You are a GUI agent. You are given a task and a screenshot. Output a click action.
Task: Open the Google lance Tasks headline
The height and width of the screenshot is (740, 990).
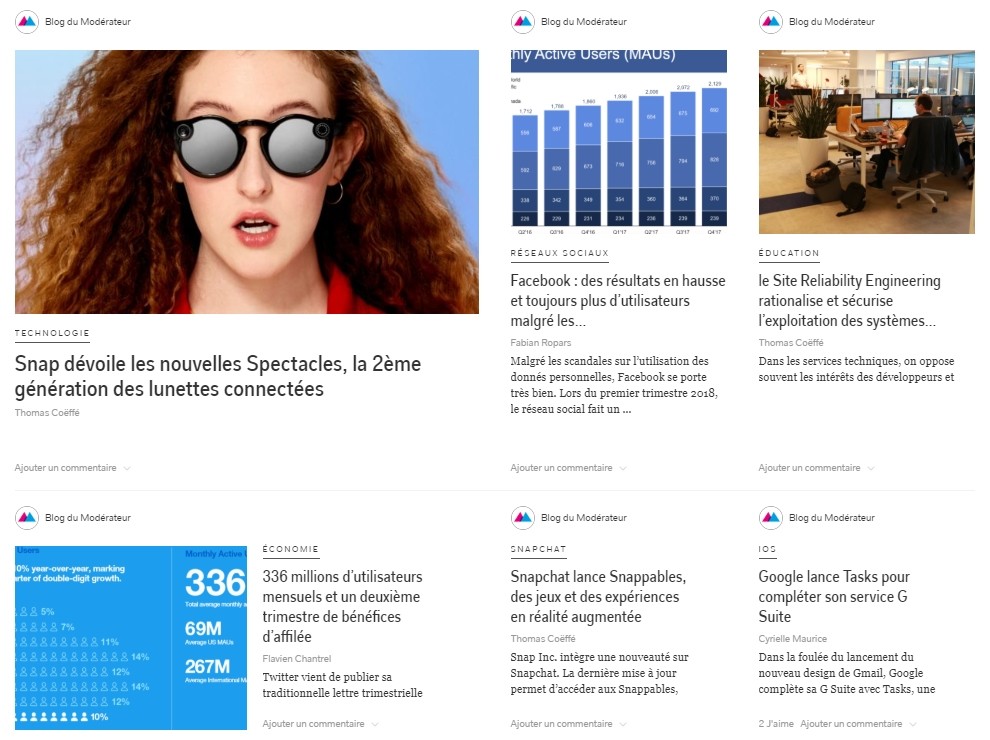[x=834, y=597]
